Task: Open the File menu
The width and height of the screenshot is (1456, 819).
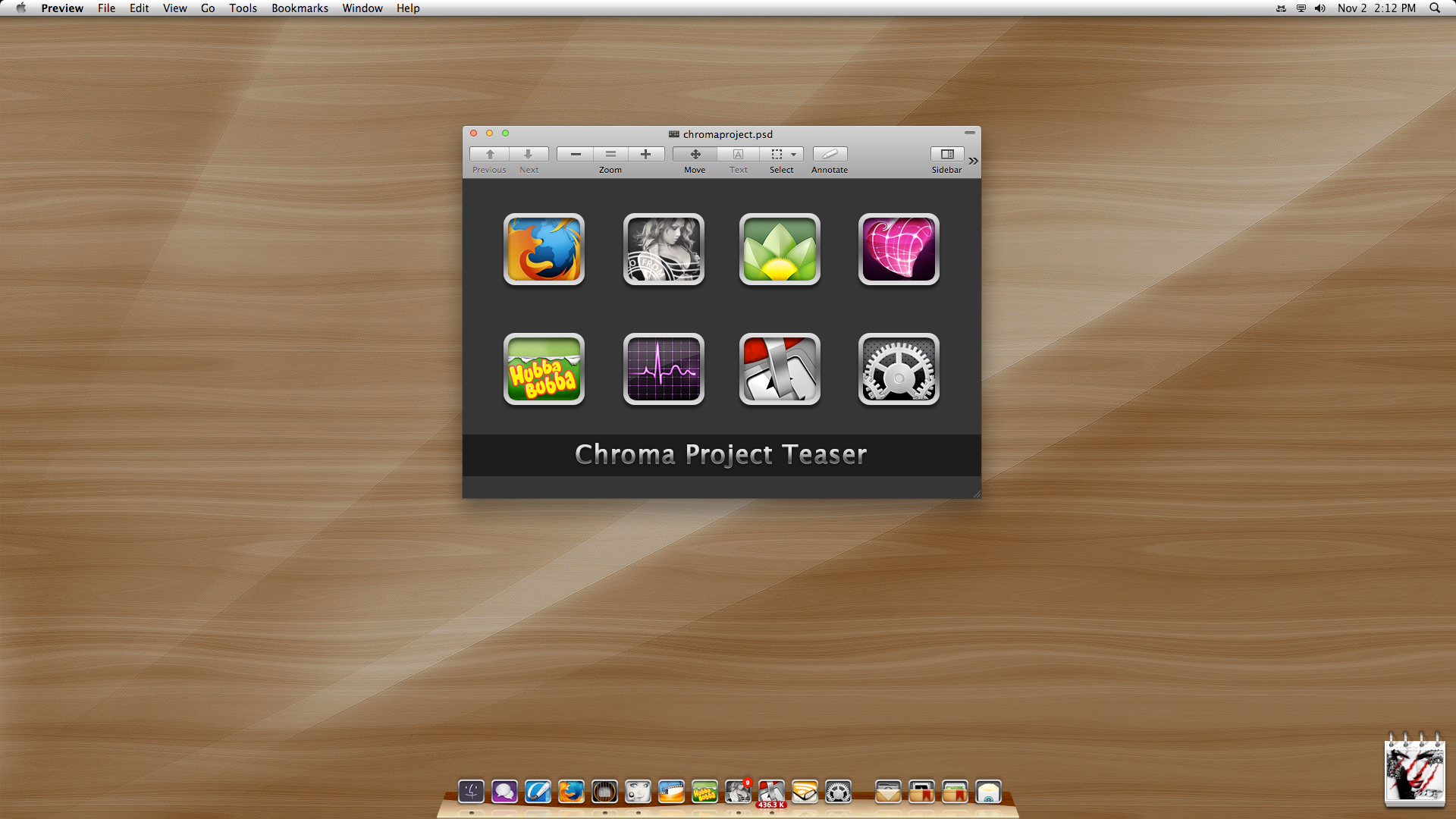Action: 106,8
